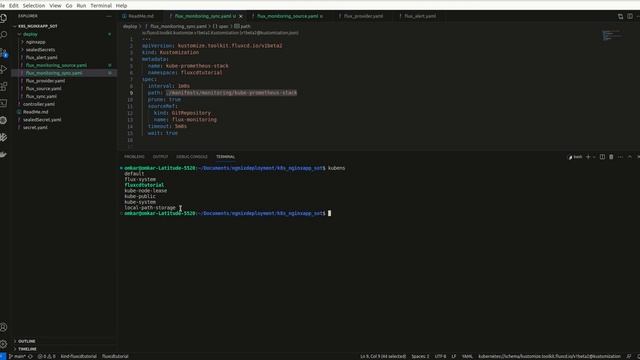Screen dimensions: 640x360
Task: Click the new terminal plus icon
Action: pyautogui.click(x=588, y=157)
